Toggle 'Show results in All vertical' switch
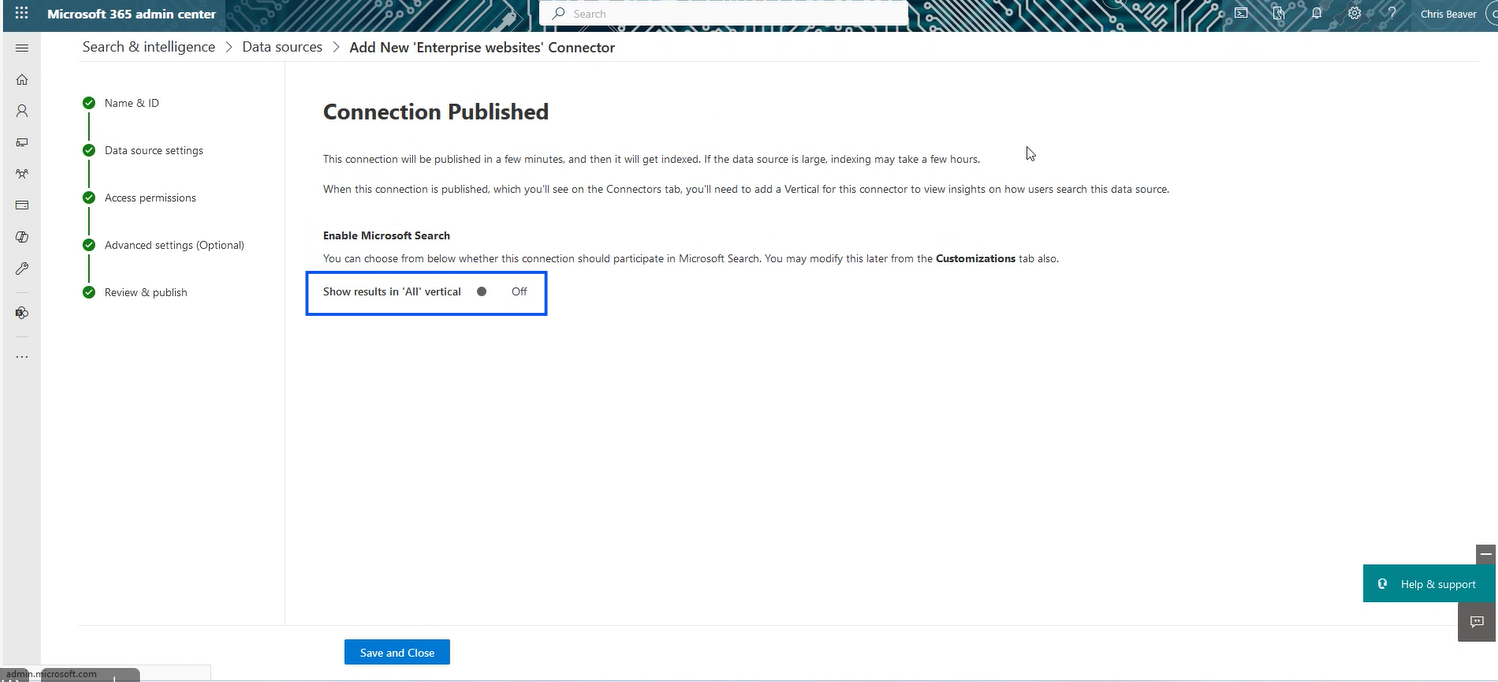Image resolution: width=1498 pixels, height=682 pixels. [x=482, y=292]
